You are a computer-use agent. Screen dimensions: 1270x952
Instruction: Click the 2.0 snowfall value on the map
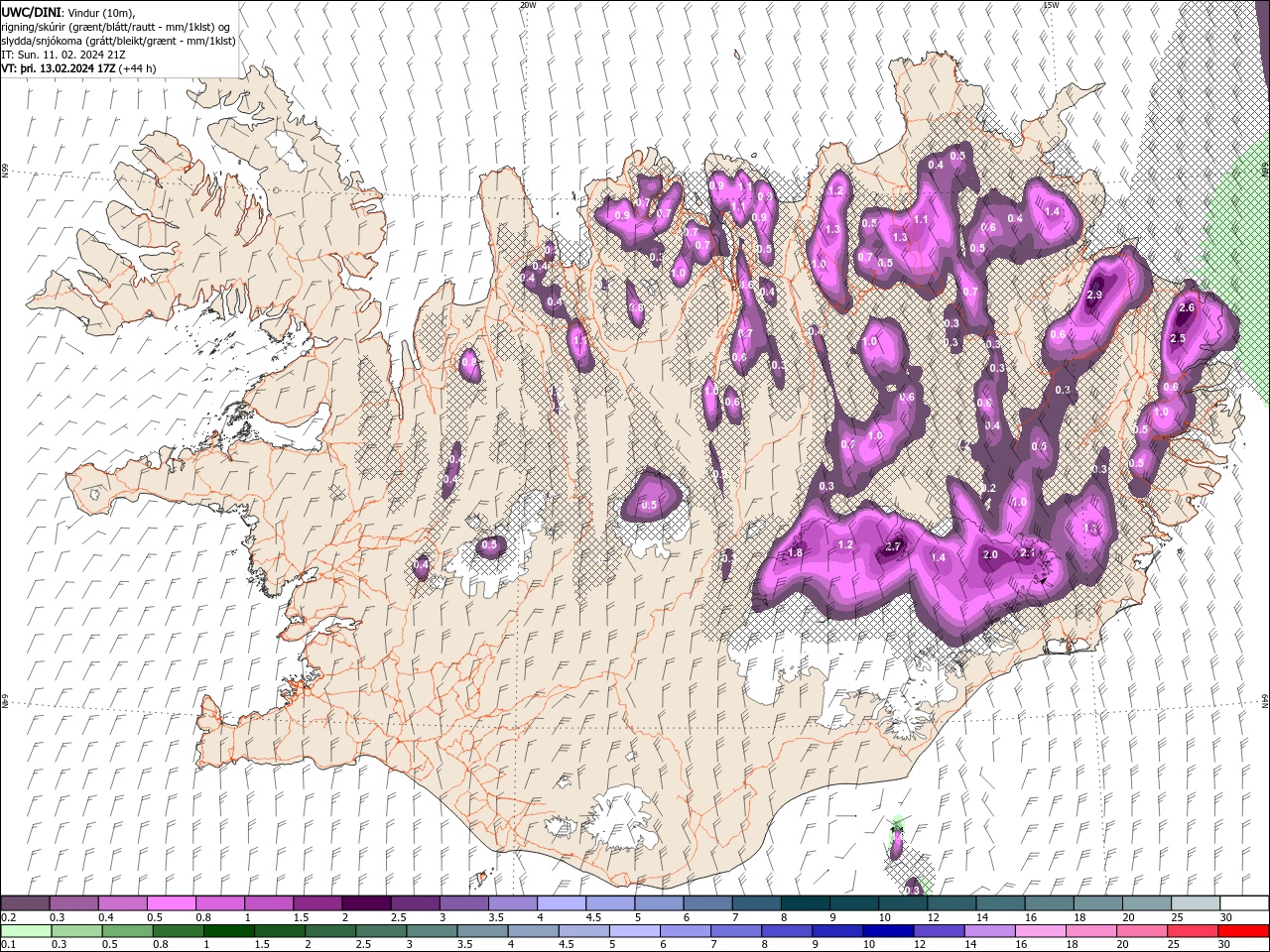click(x=990, y=554)
